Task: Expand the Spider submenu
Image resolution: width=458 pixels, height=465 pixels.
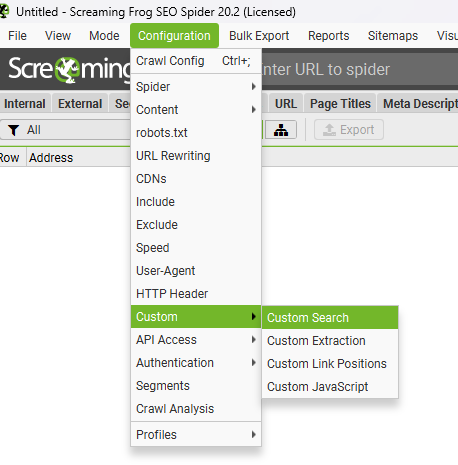Action: point(196,87)
